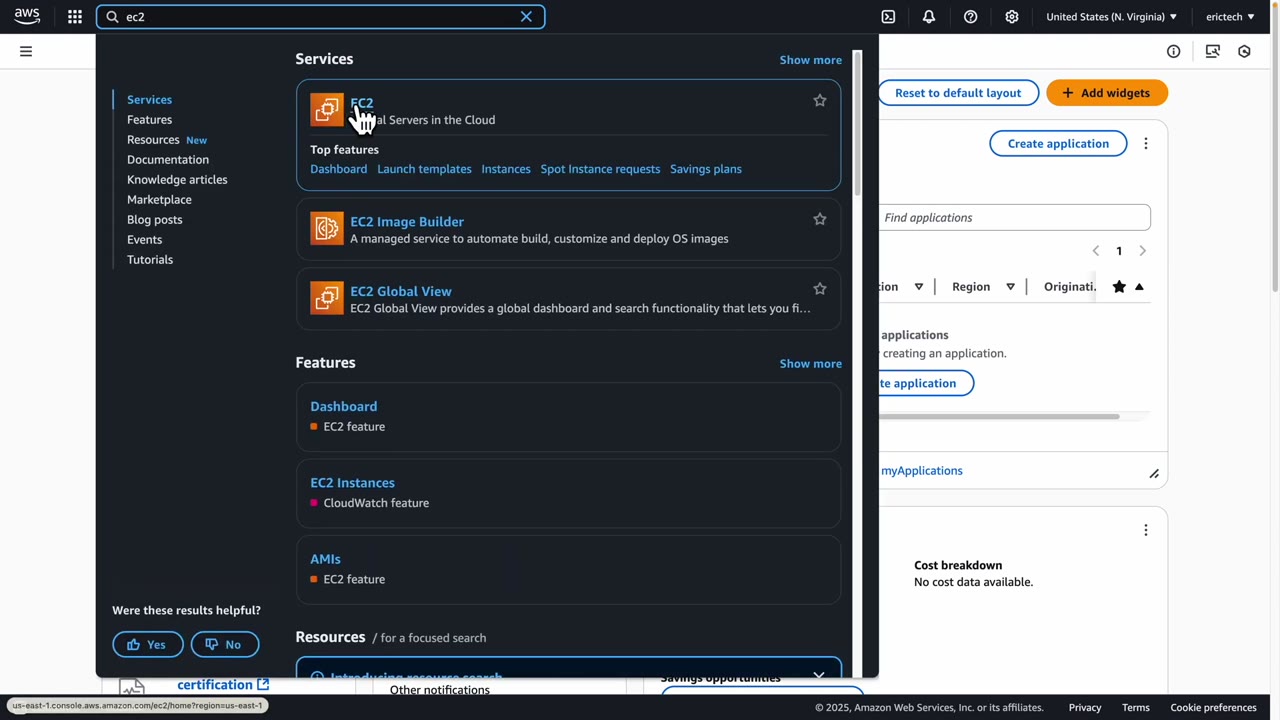Go to next applications page arrow

(x=1142, y=251)
